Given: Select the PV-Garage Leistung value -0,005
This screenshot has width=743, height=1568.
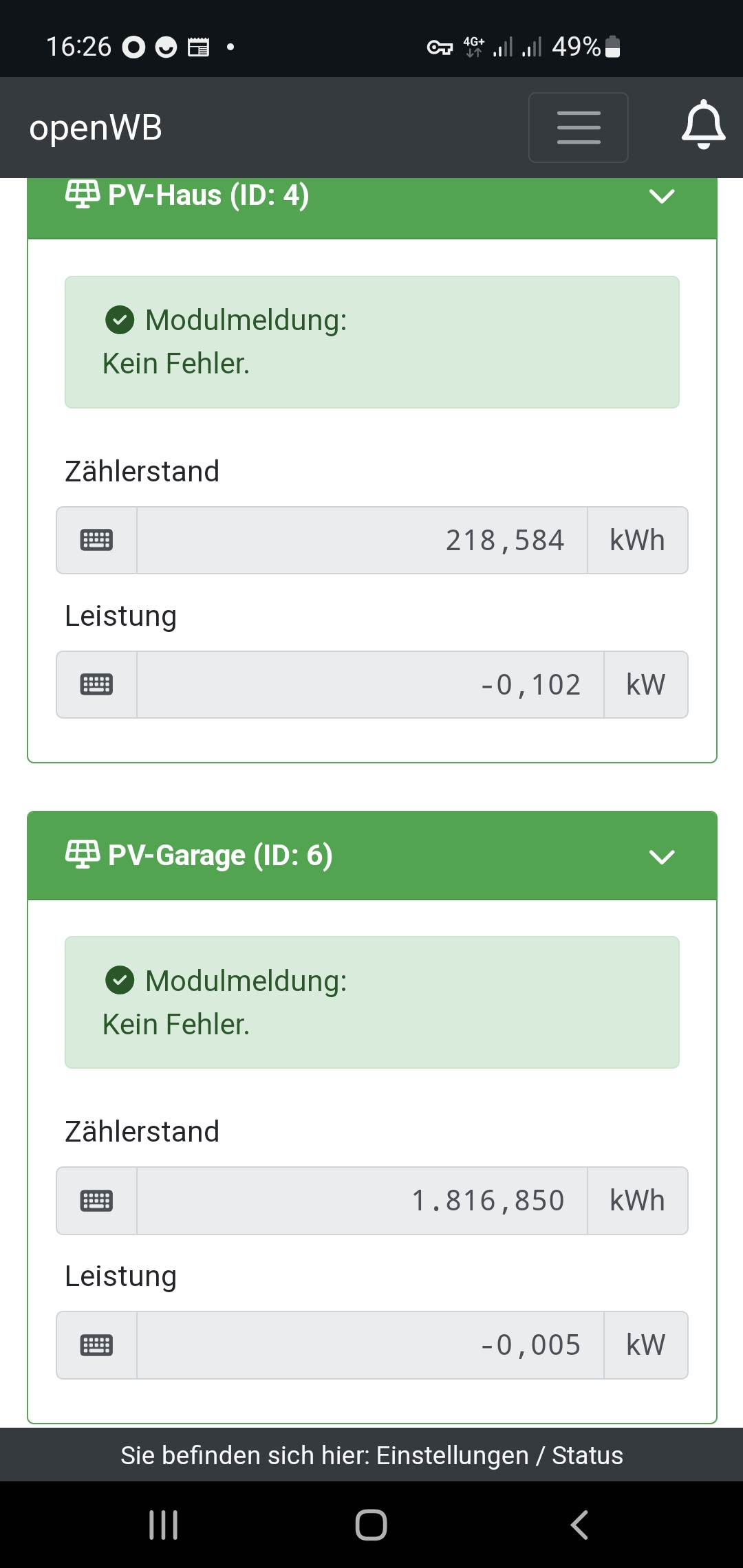Looking at the screenshot, I should 370,1345.
